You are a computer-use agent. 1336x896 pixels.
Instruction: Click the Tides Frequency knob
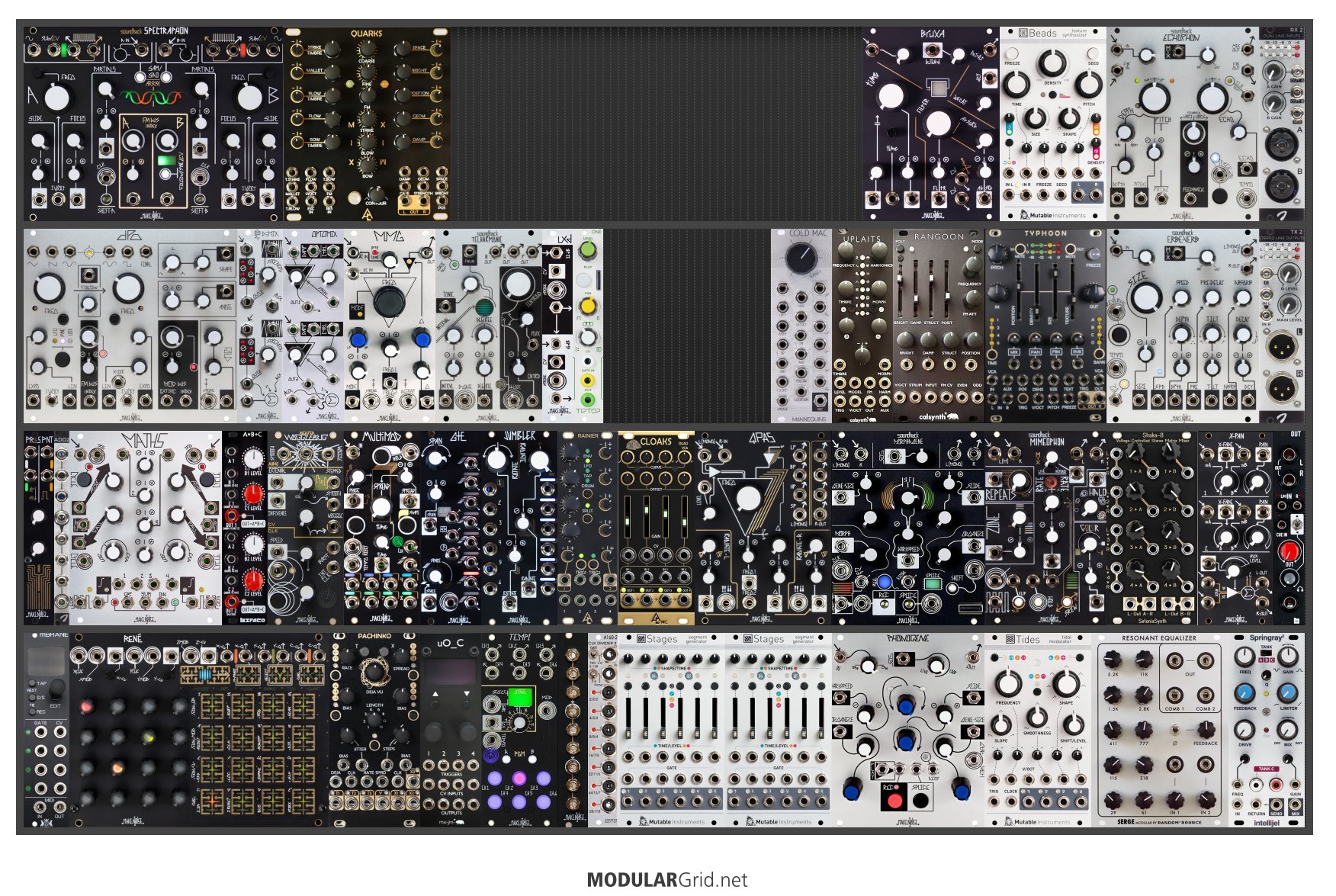click(1008, 683)
